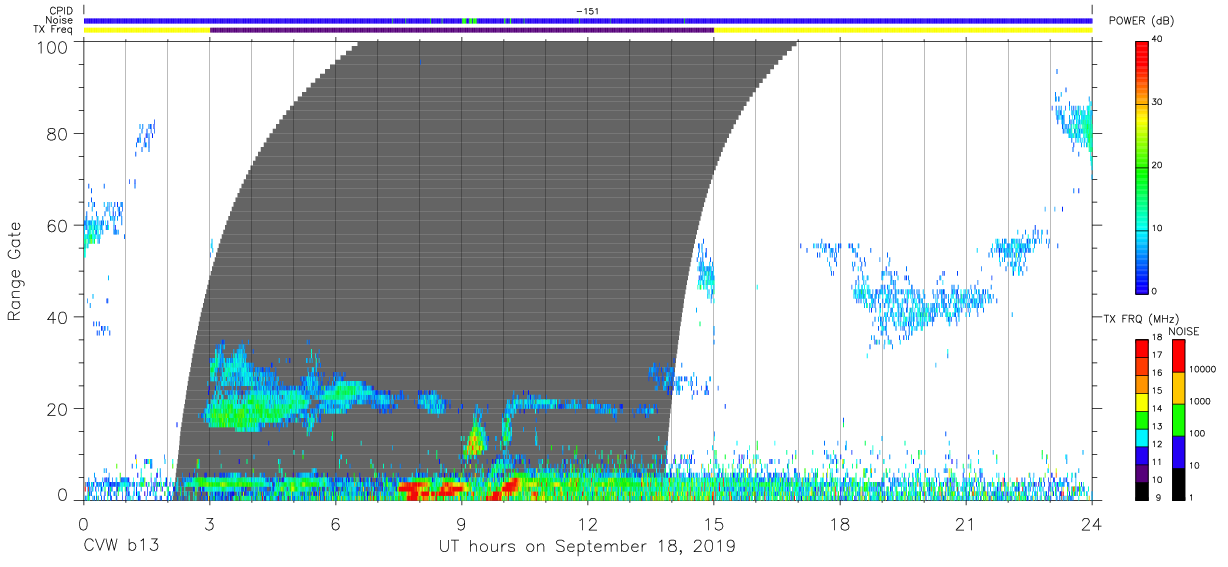
Task: Click the 3 tick on UT hours axis
Action: coord(210,523)
